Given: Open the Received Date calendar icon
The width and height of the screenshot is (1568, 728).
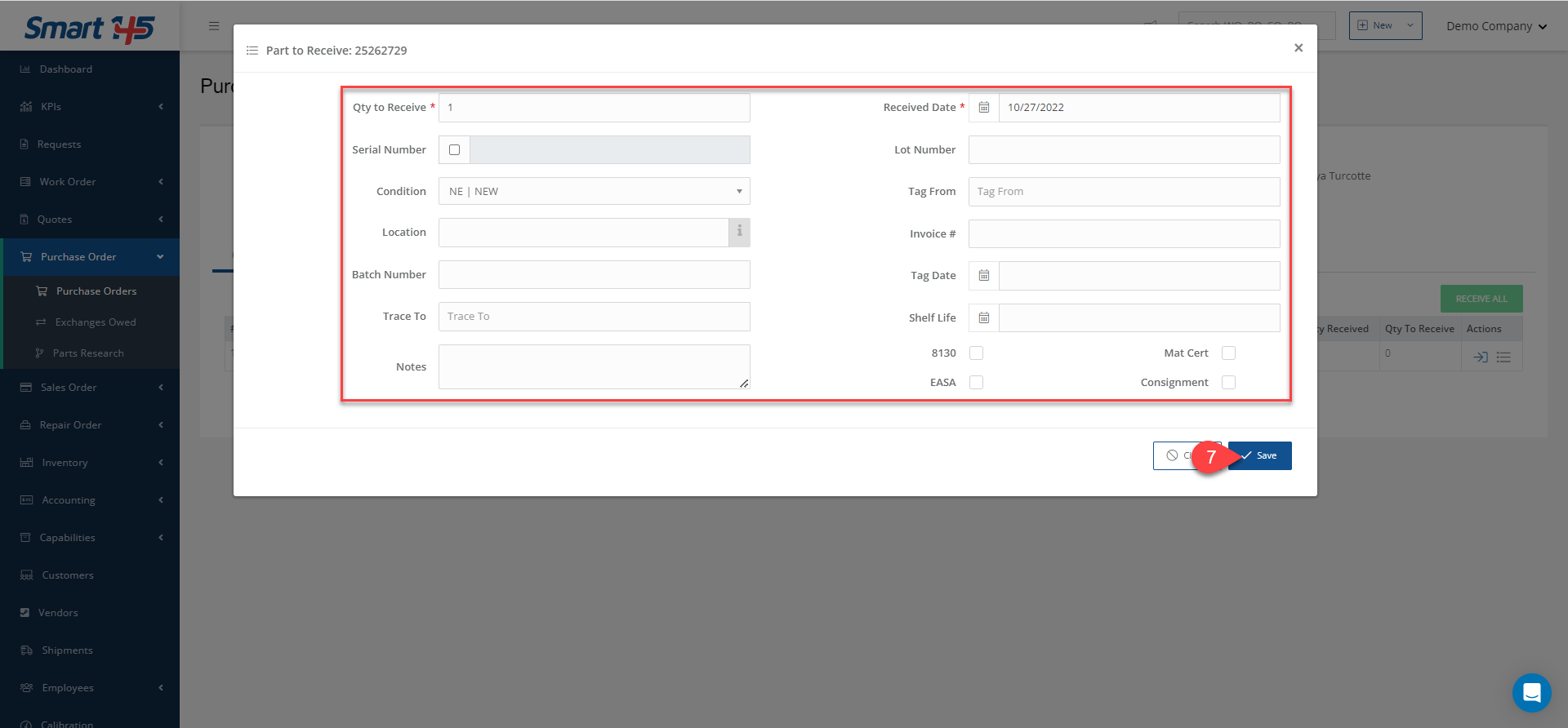Looking at the screenshot, I should pos(984,108).
